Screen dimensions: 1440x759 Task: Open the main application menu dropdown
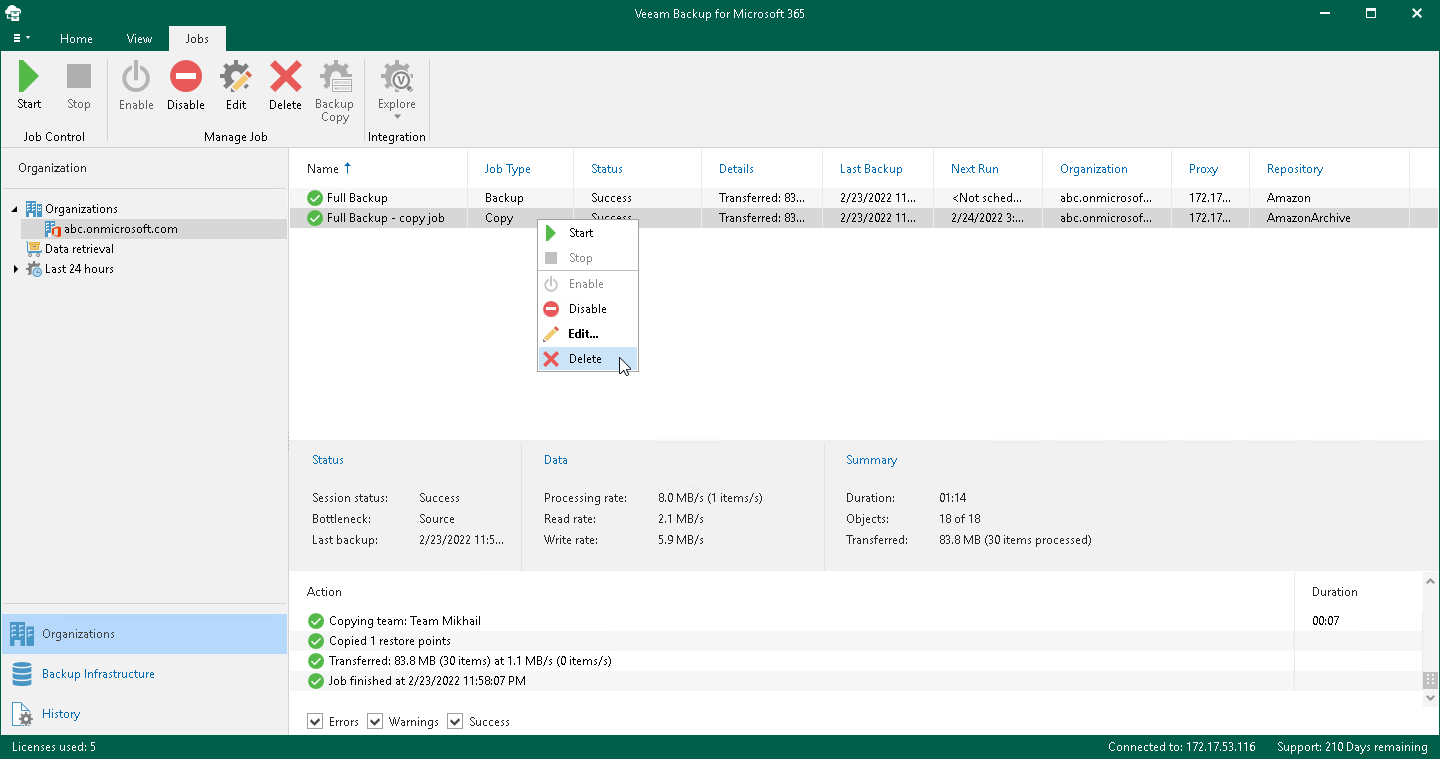pyautogui.click(x=21, y=38)
